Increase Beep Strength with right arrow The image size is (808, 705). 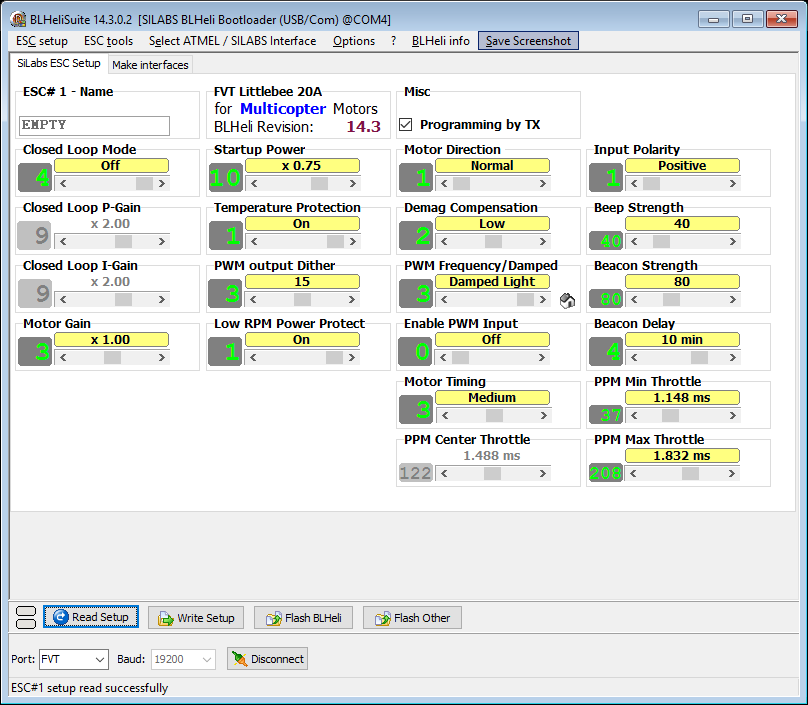pyautogui.click(x=733, y=241)
